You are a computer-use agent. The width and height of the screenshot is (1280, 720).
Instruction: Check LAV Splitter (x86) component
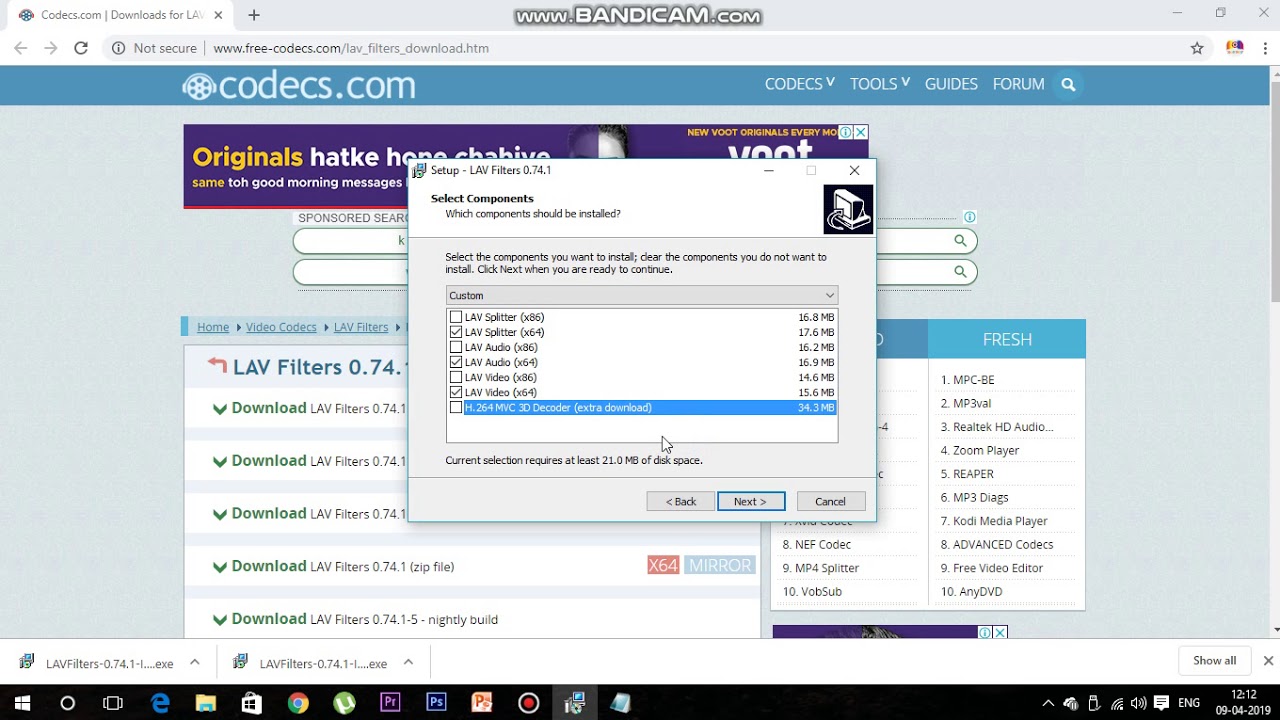(456, 317)
